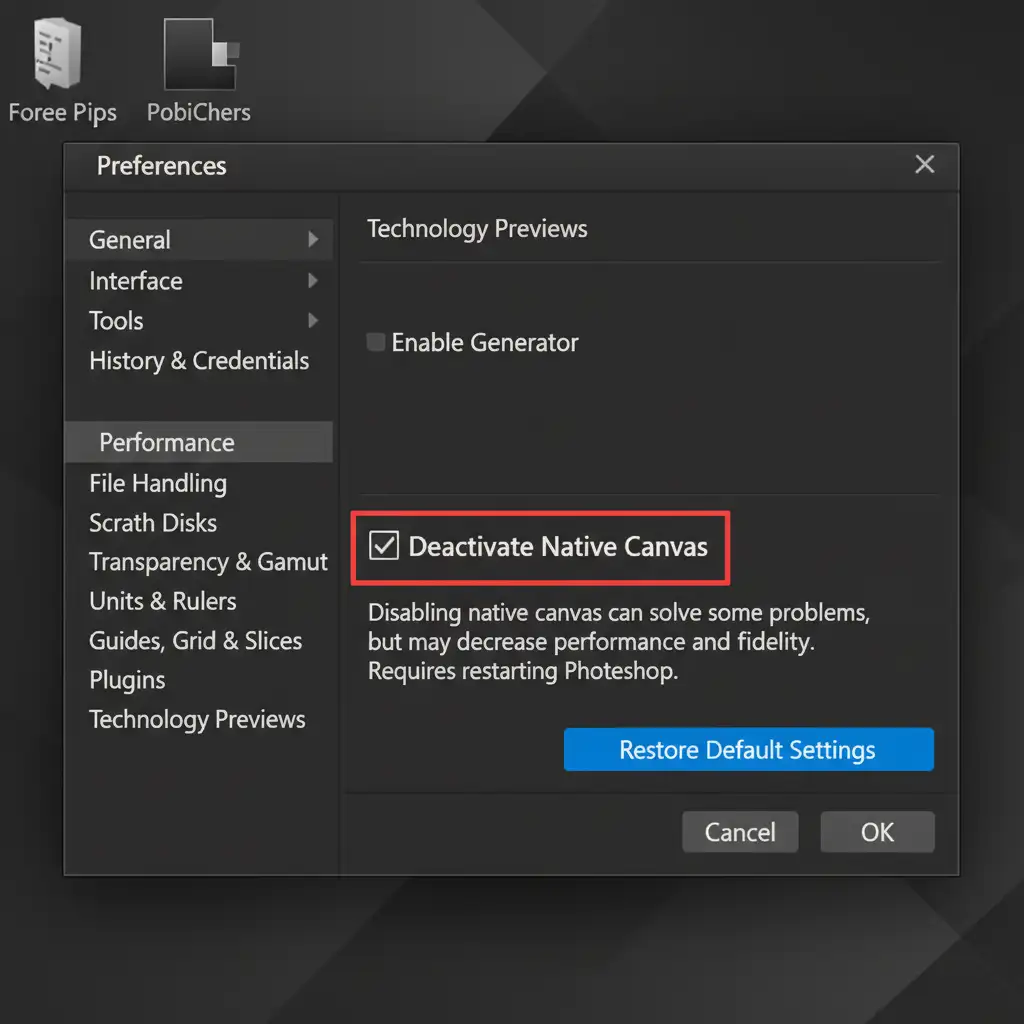
Task: Uncheck Deactivate Native Canvas checkbox
Action: [385, 547]
